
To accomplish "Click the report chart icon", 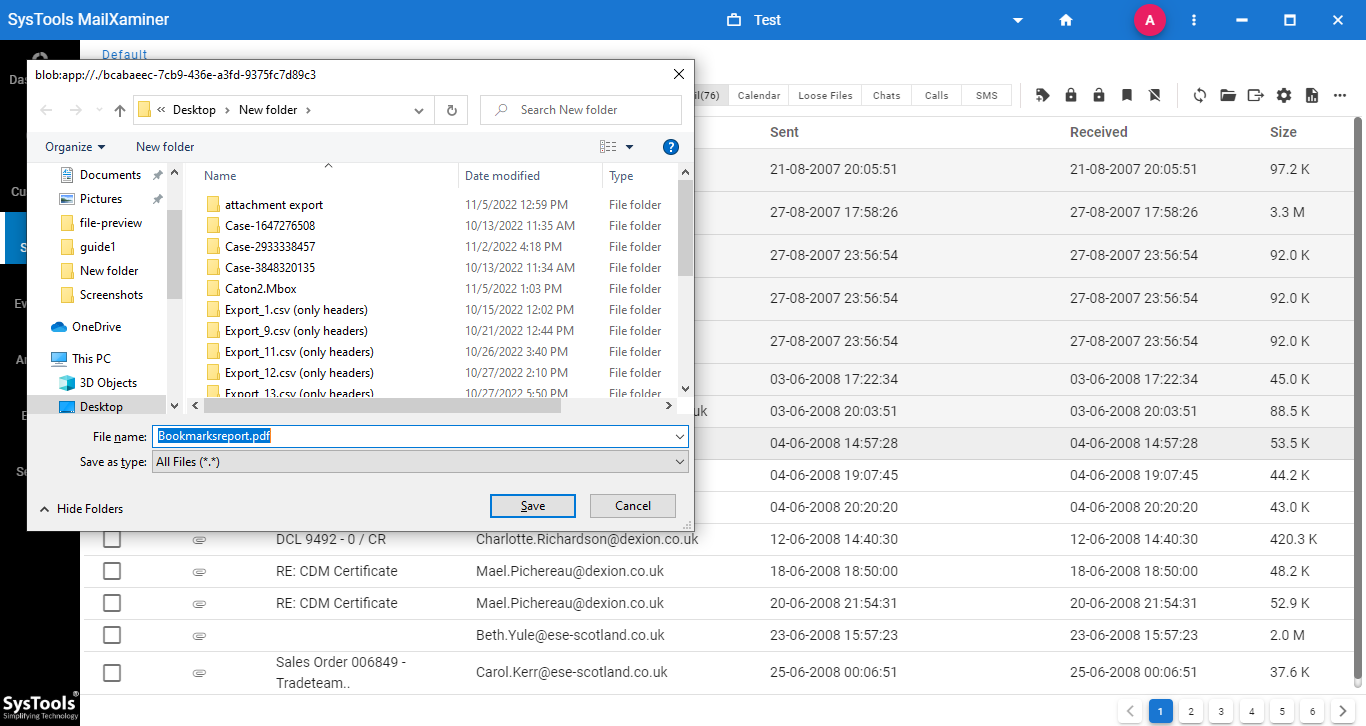I will pos(1312,95).
